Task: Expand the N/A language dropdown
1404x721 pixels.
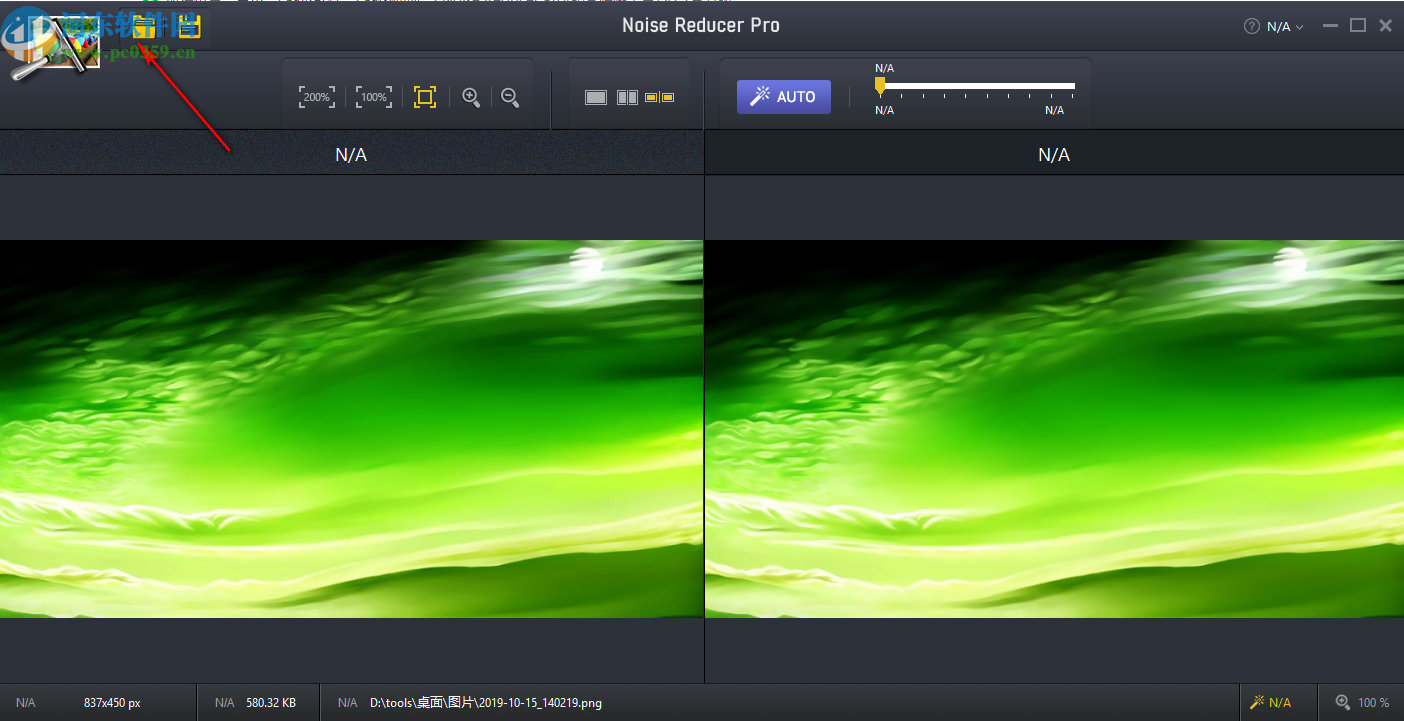Action: [1285, 27]
